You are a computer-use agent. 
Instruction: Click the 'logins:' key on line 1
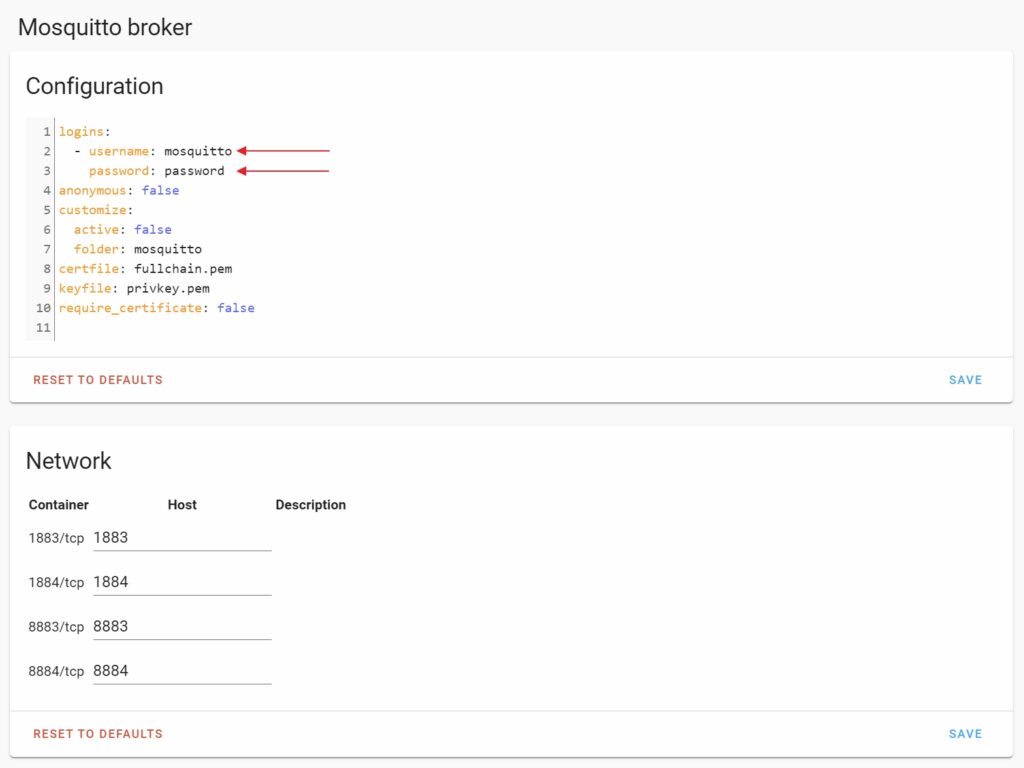pos(84,131)
